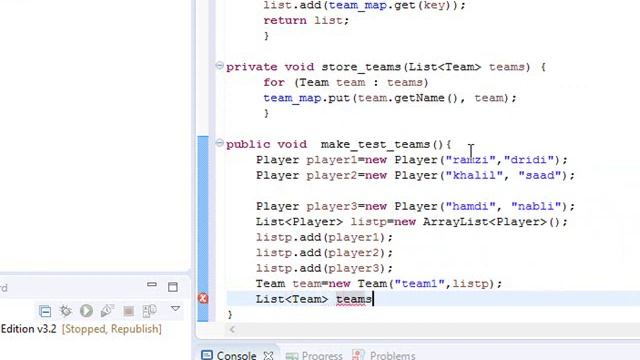Click the player2 "khalil", "saad" line
The image size is (640, 360).
point(416,175)
